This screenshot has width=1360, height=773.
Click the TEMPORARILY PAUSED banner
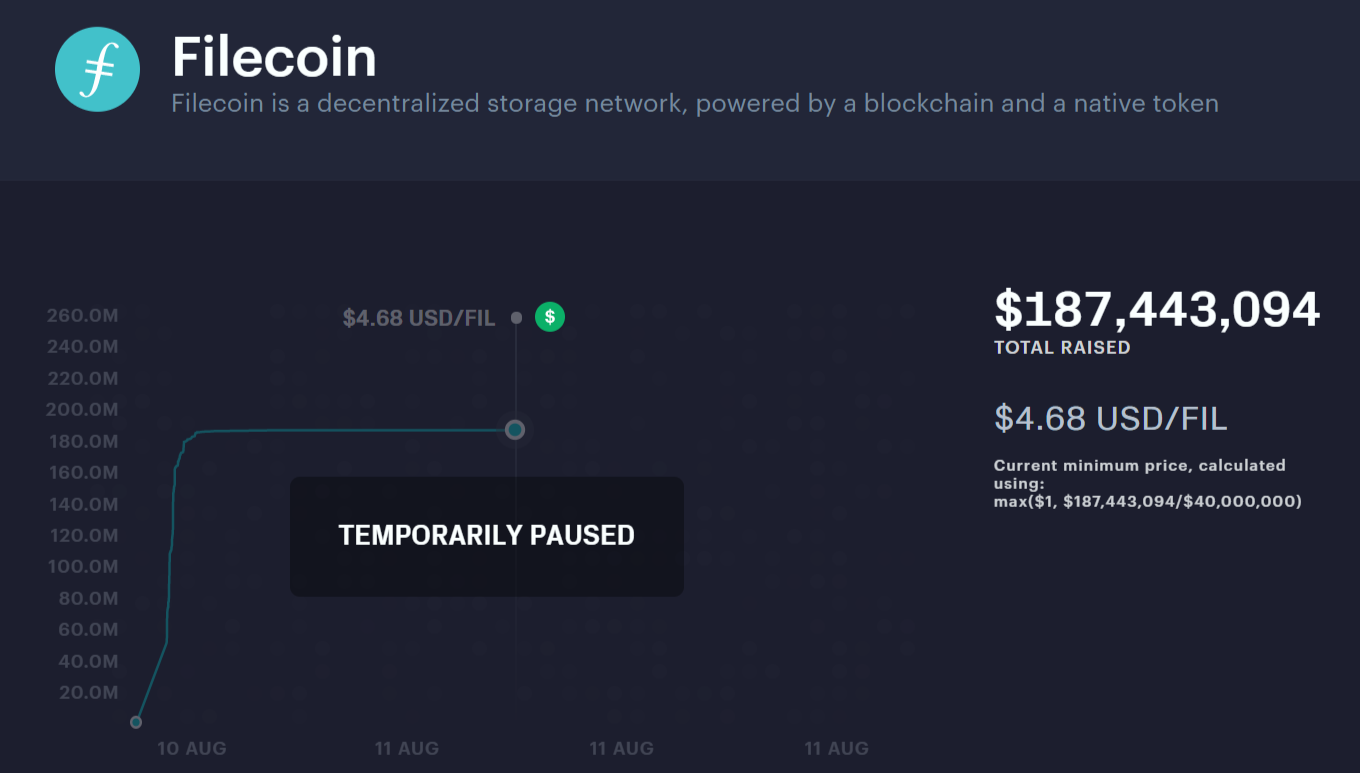point(486,536)
